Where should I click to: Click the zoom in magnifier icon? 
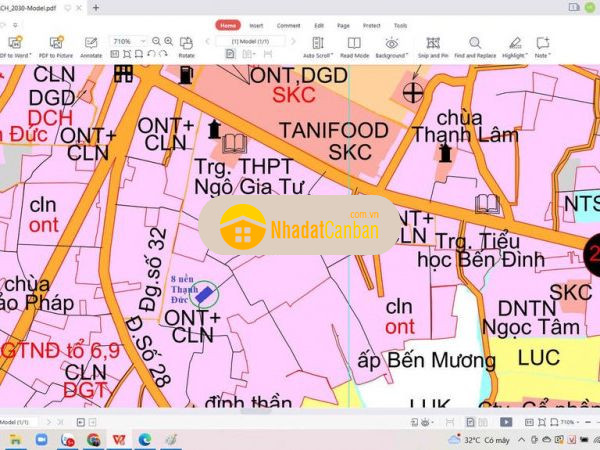click(x=171, y=41)
